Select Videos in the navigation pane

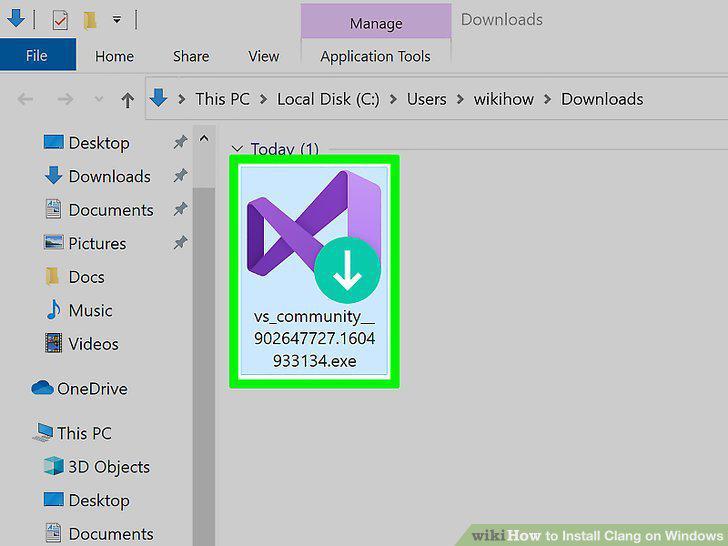point(81,344)
